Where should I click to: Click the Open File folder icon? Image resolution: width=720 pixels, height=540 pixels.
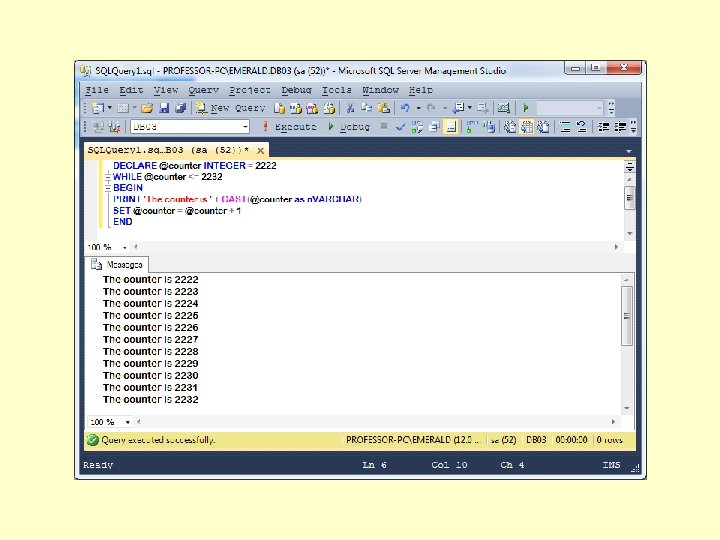147,108
